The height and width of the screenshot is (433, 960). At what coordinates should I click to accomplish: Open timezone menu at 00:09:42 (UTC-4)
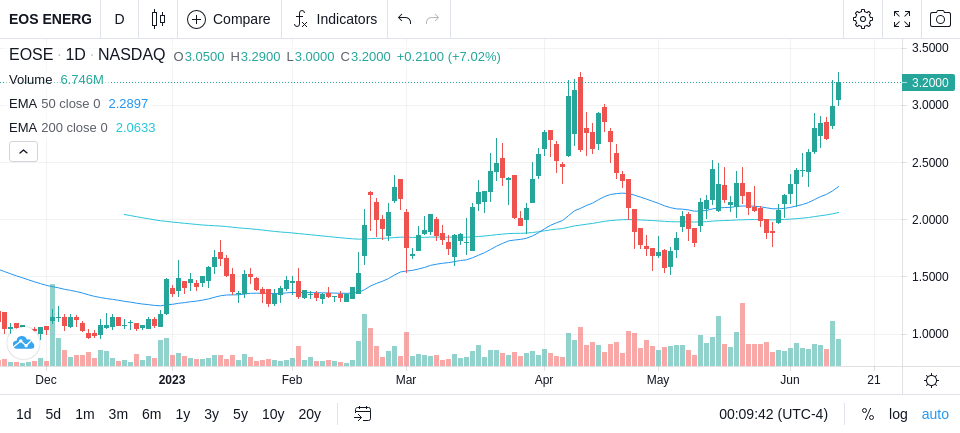click(x=773, y=414)
